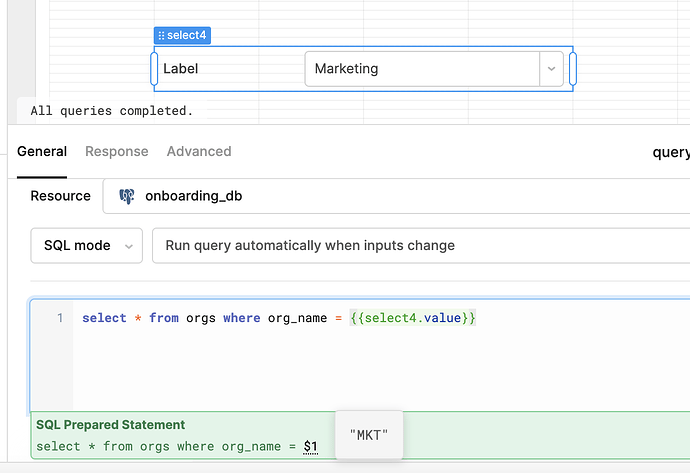The image size is (690, 473).
Task: Click the select4 drag handle icon
Action: 161,35
